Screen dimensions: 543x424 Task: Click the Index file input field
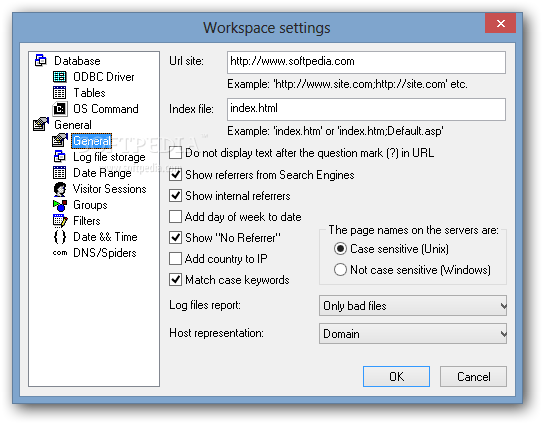pos(366,109)
